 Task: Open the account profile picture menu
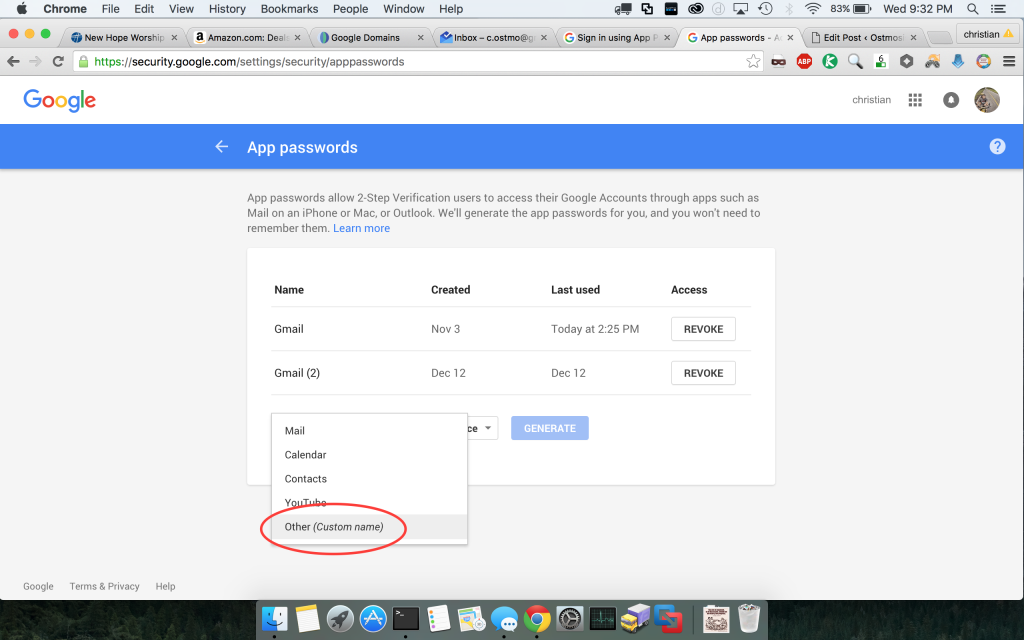click(x=987, y=100)
